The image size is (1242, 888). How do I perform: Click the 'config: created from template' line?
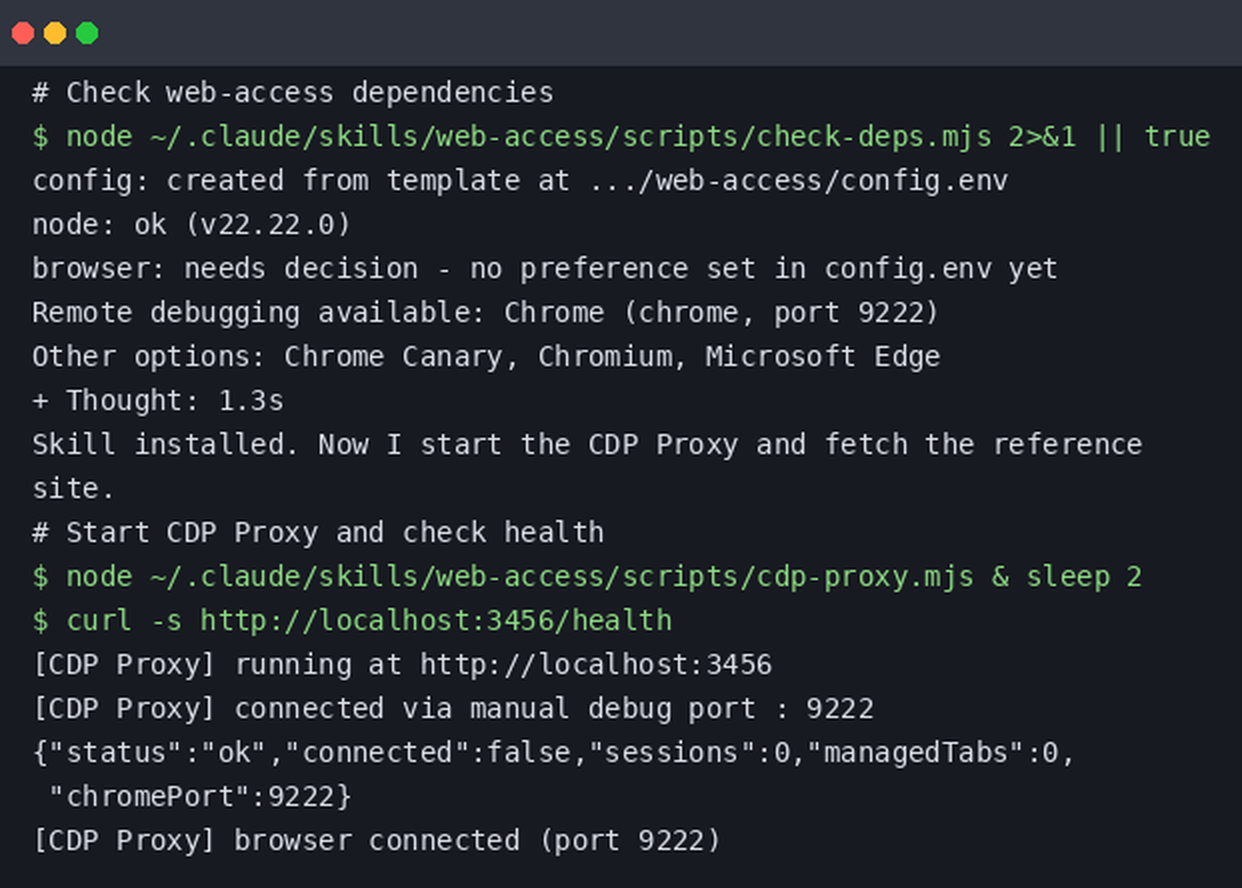point(520,181)
